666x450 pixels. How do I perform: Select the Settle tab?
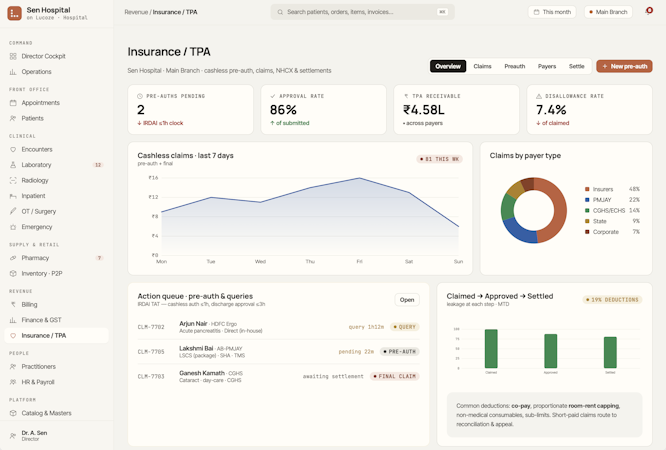tap(576, 66)
